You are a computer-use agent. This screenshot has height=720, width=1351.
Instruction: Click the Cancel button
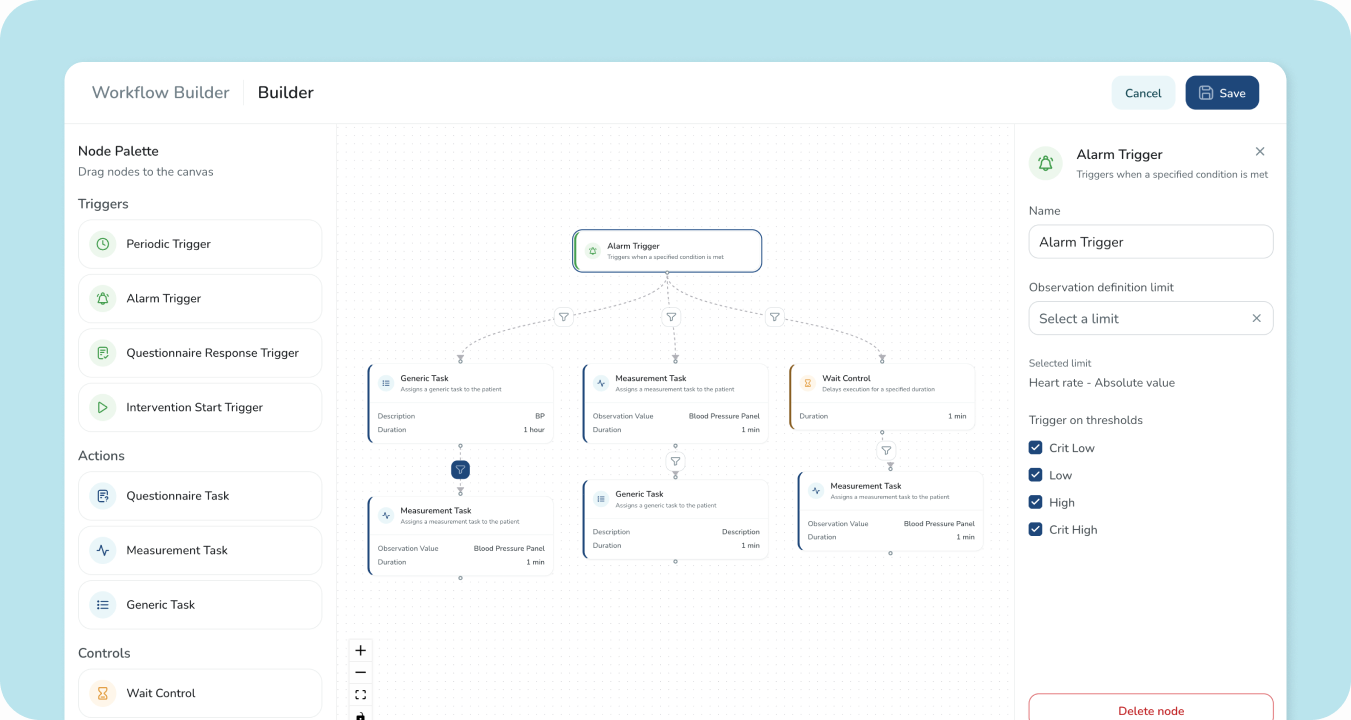click(1143, 93)
